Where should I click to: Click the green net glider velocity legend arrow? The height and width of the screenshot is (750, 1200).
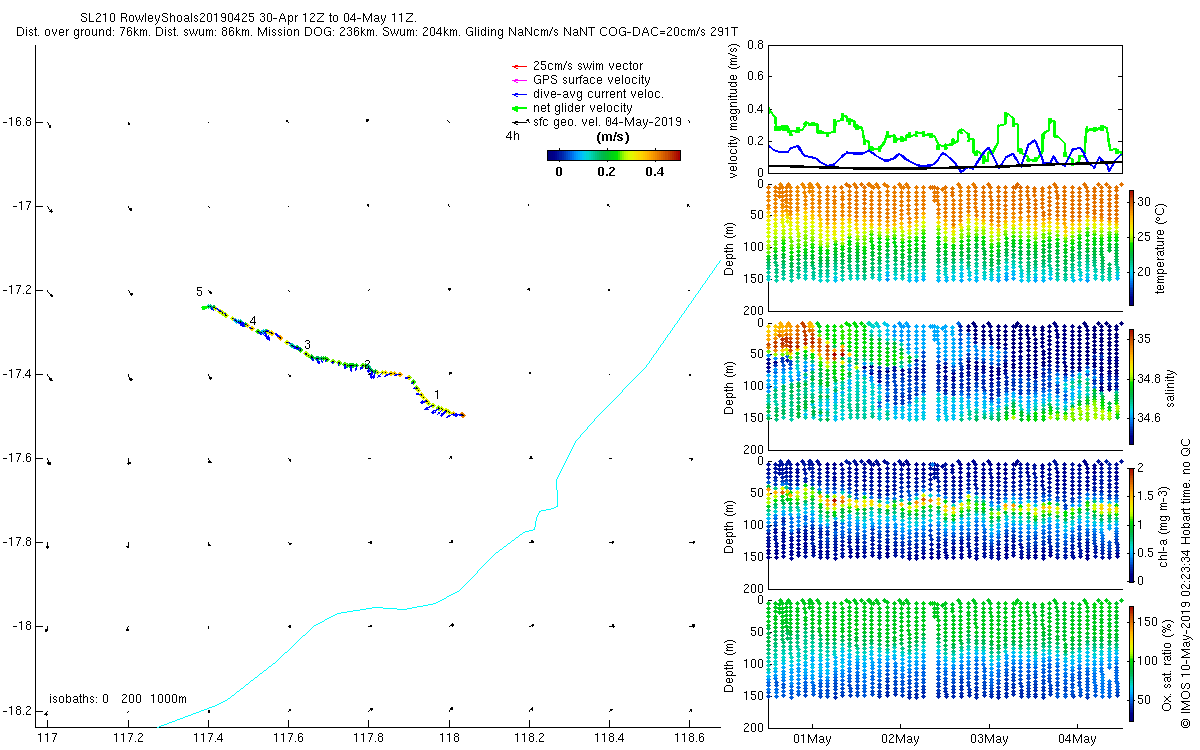pyautogui.click(x=518, y=108)
